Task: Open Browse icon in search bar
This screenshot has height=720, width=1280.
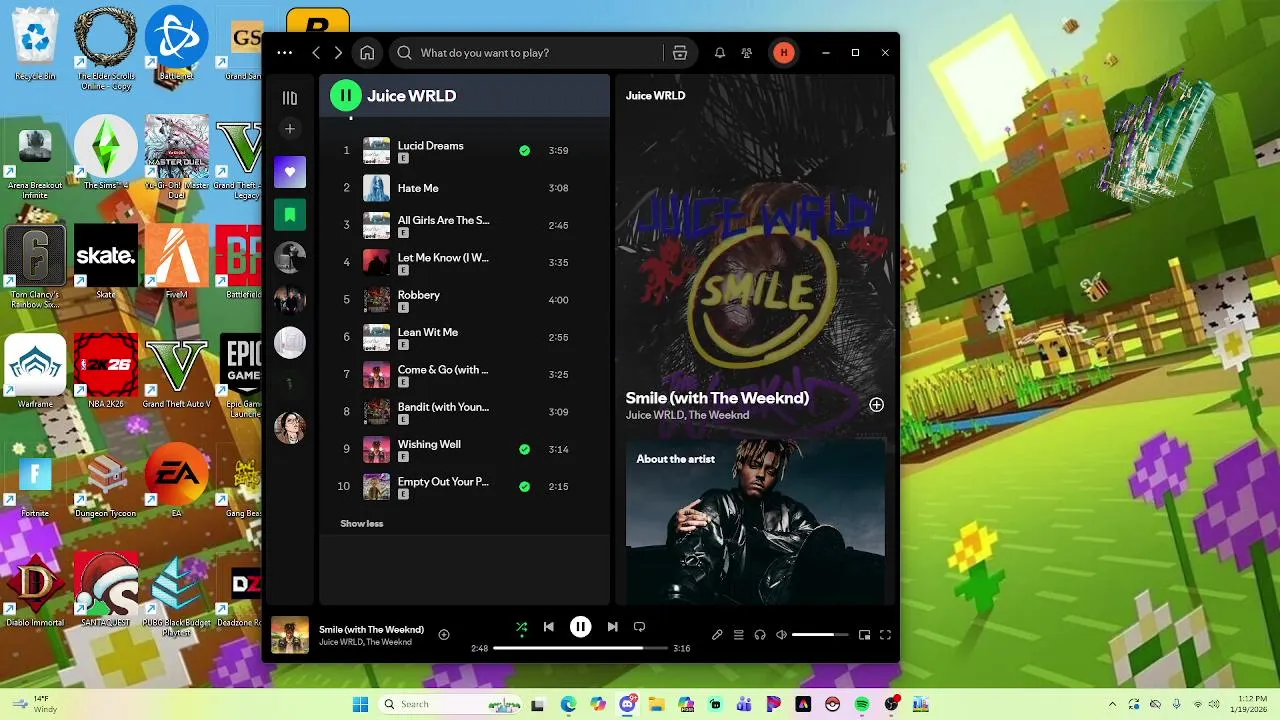Action: [x=680, y=53]
